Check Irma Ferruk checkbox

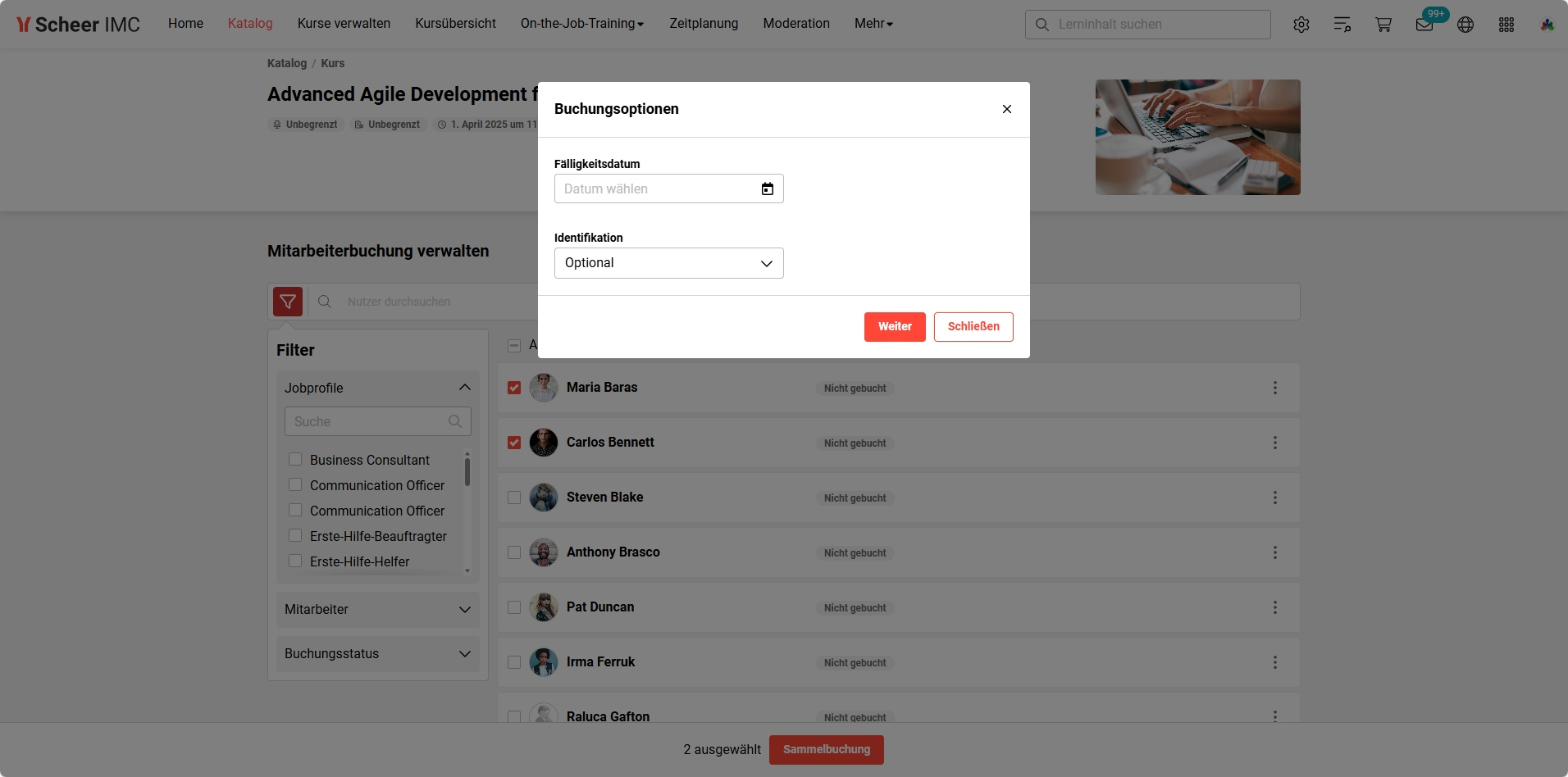pos(514,662)
